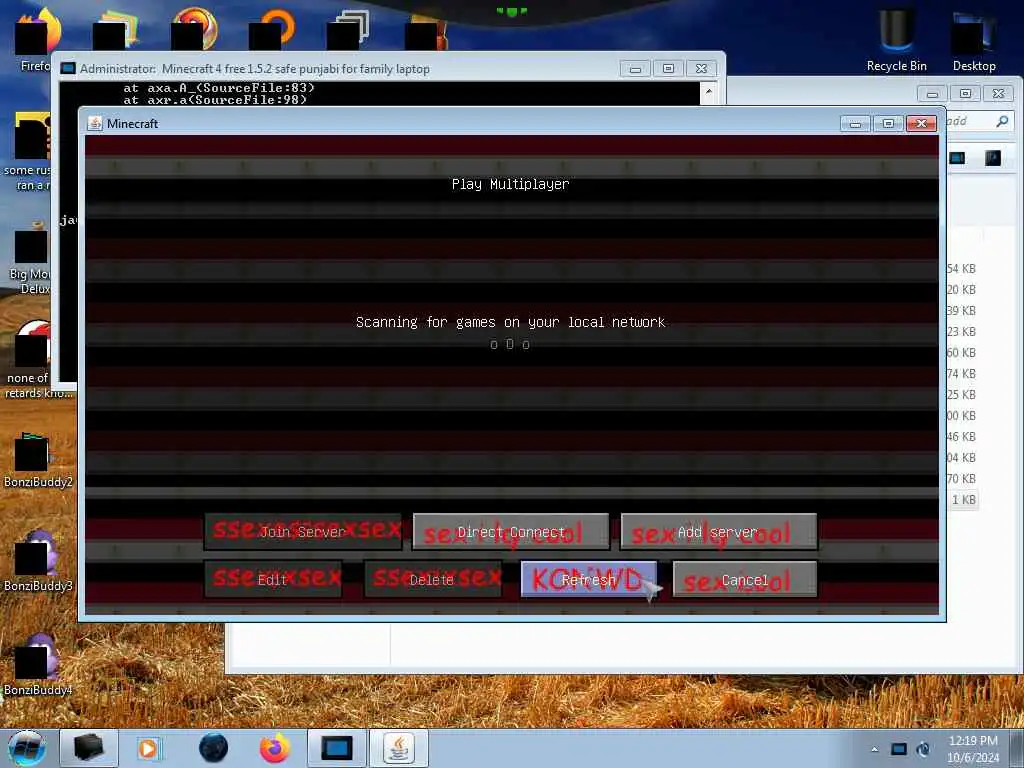
Task: Click the Add server button
Action: point(718,532)
